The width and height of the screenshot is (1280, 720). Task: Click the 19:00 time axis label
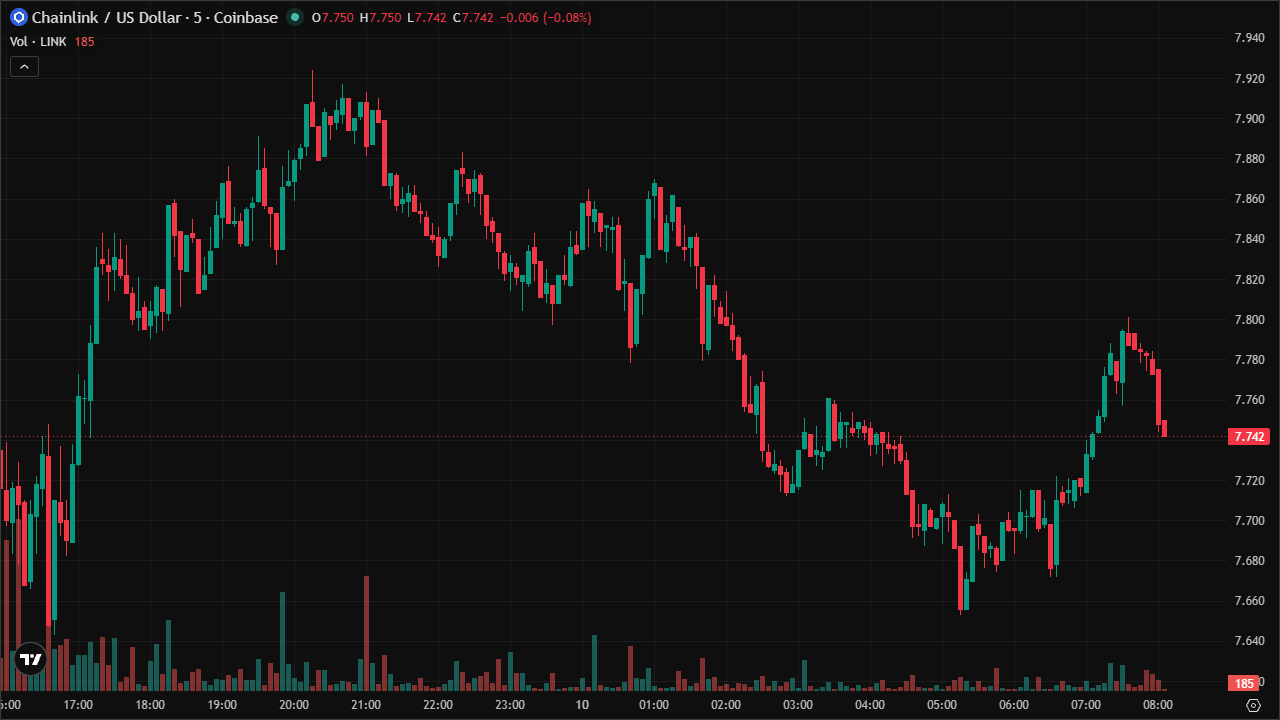222,705
